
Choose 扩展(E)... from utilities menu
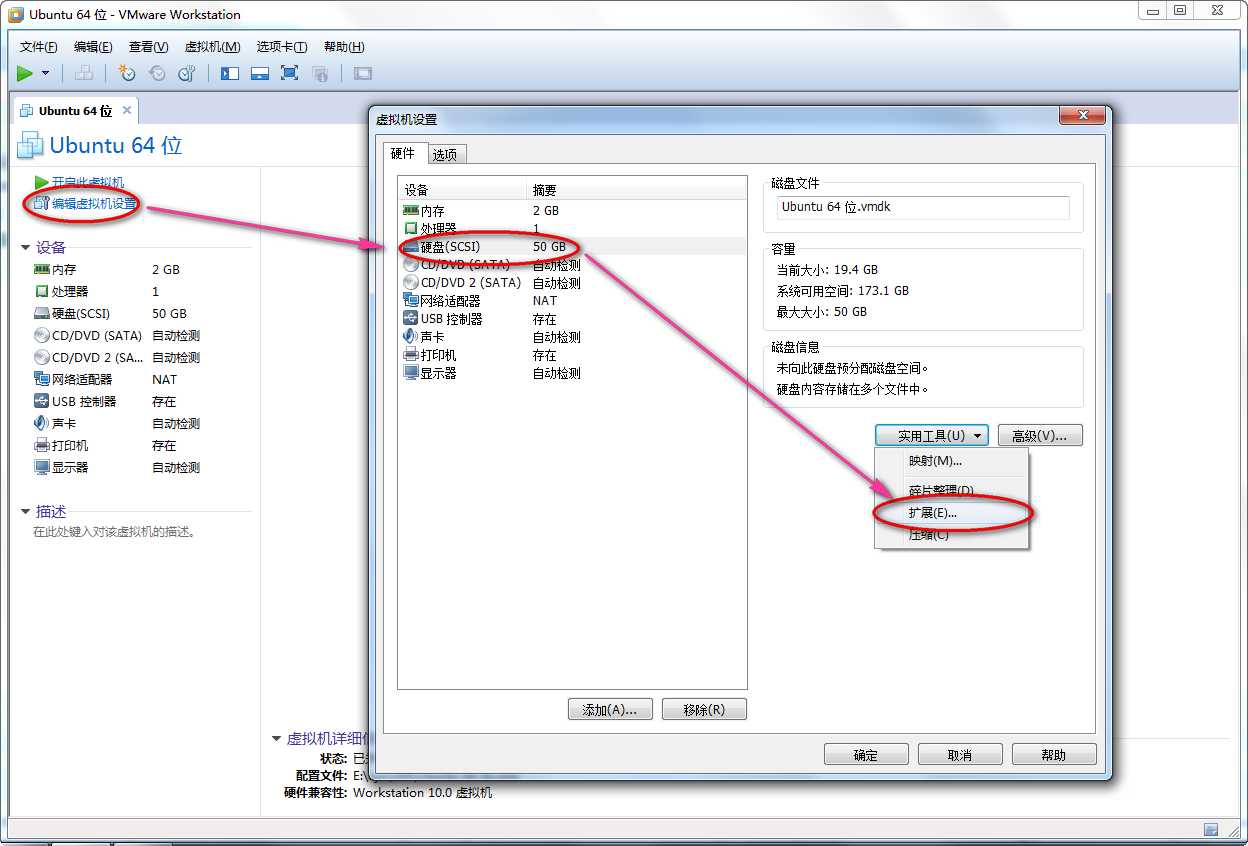951,513
